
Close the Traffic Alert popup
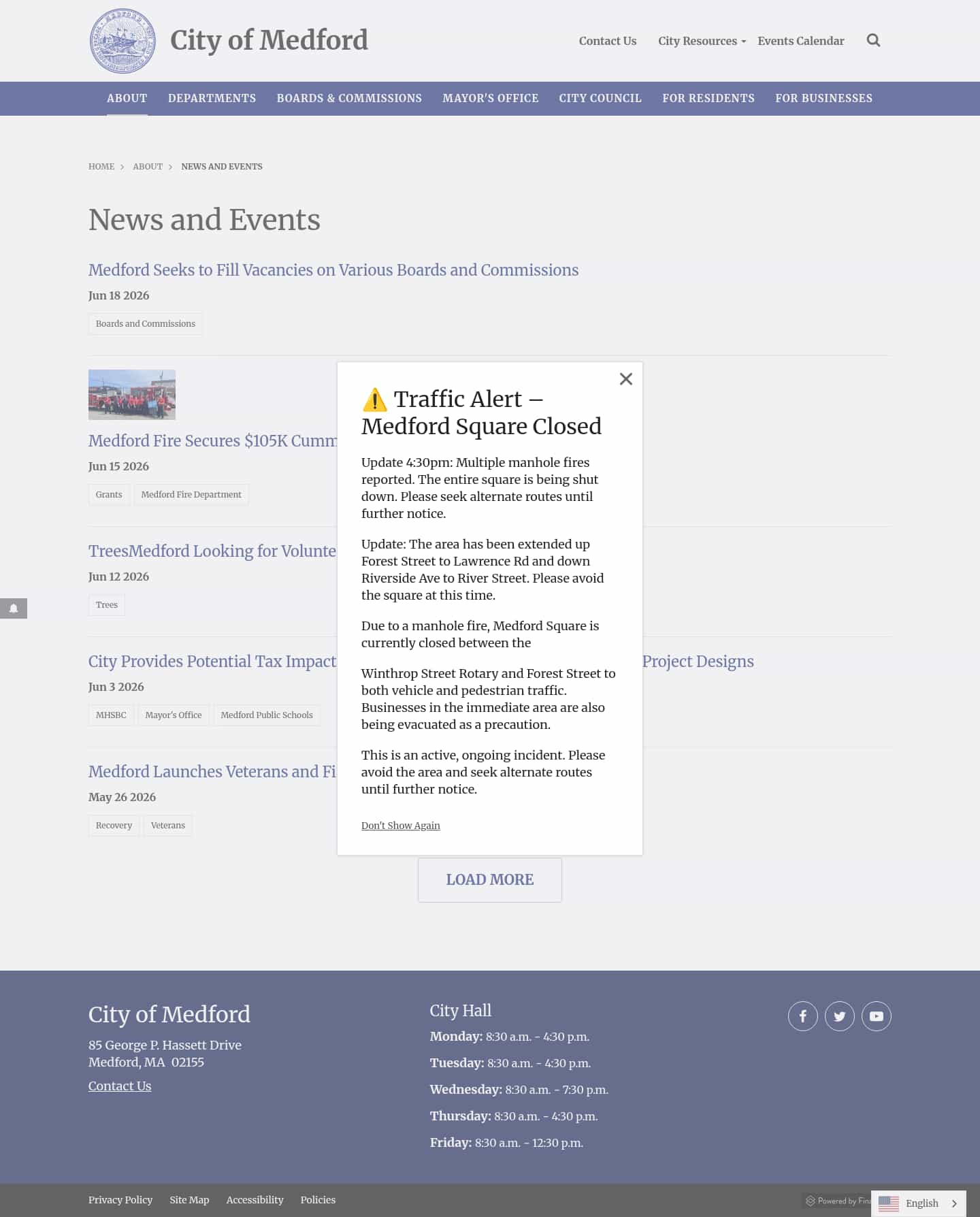(x=626, y=379)
